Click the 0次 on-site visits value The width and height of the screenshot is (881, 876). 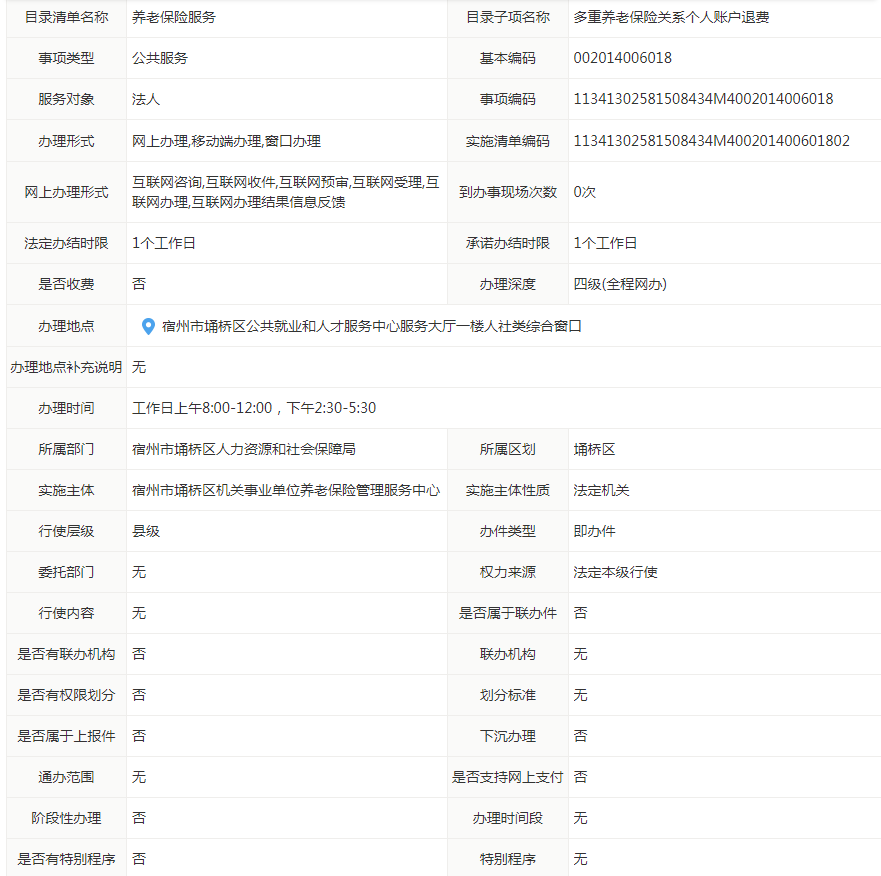tap(584, 191)
